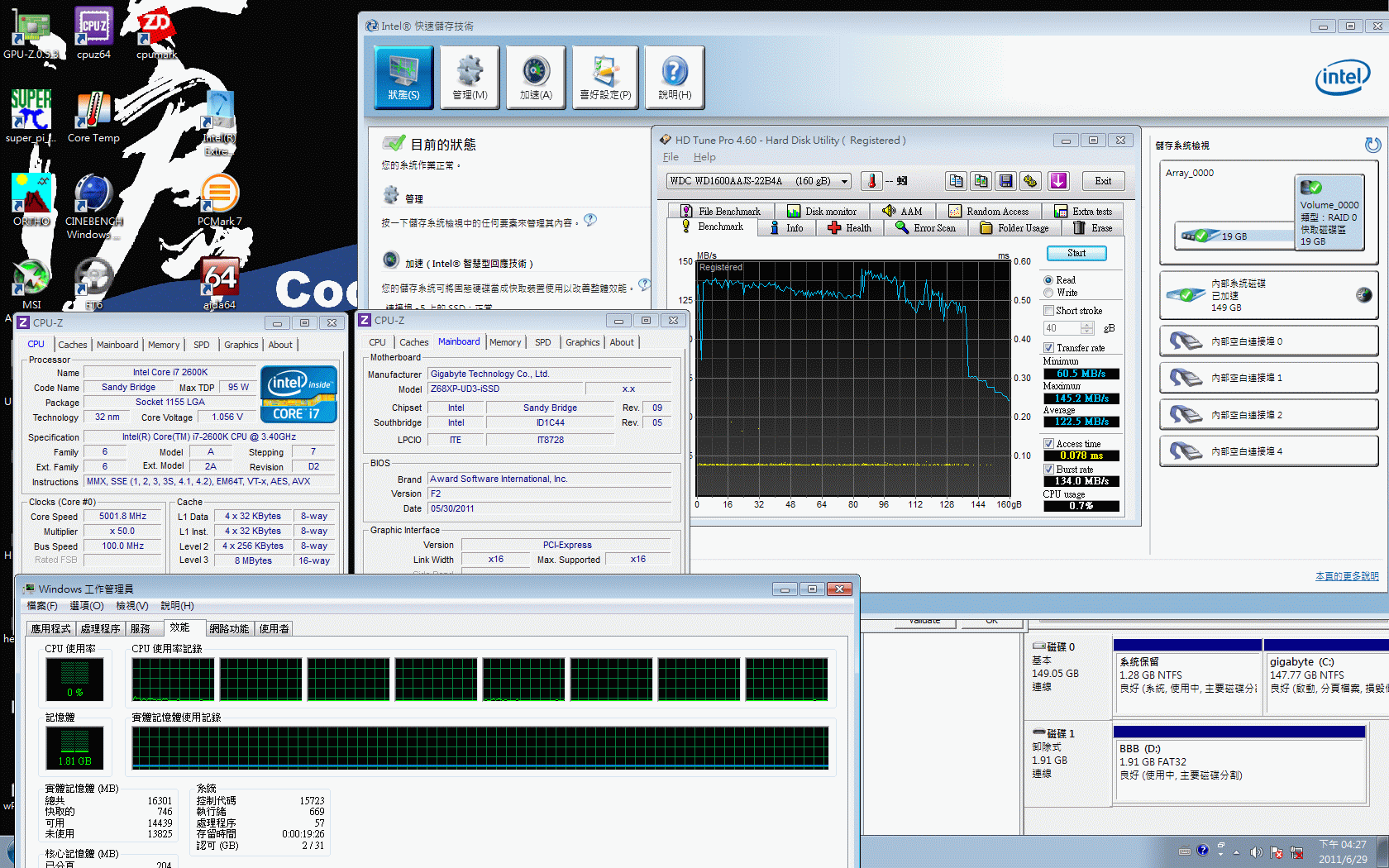
Task: Select the Read radio button in HD Tune
Action: 1048,280
